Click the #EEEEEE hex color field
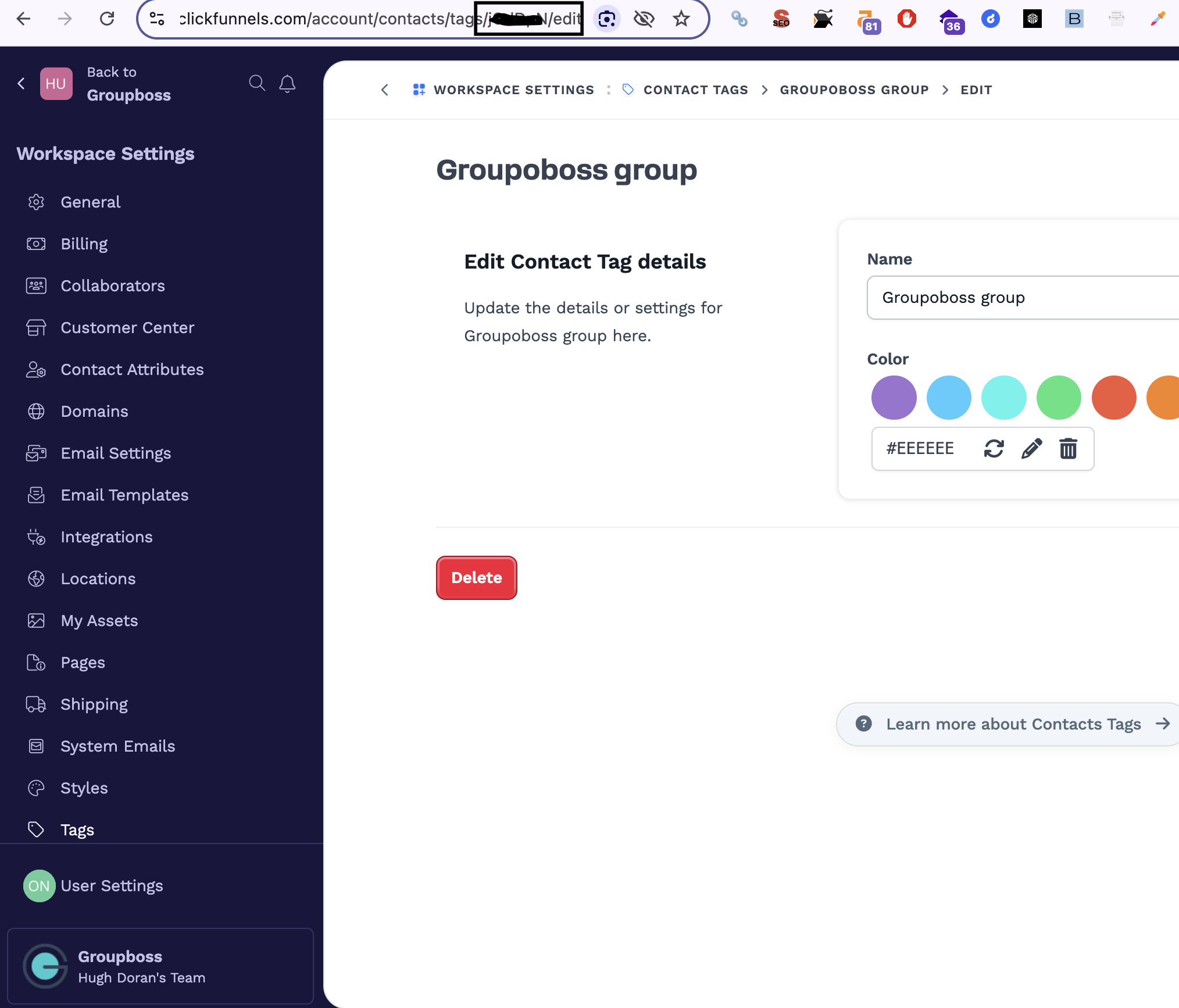 (x=920, y=448)
